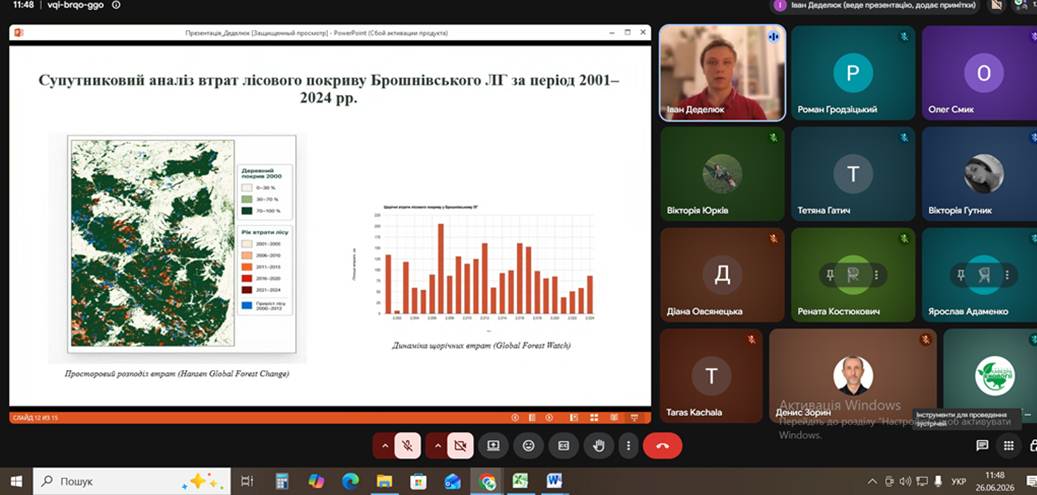Click the meeting code vqi-brqo-ggo
This screenshot has height=495, width=1037.
(x=76, y=5)
